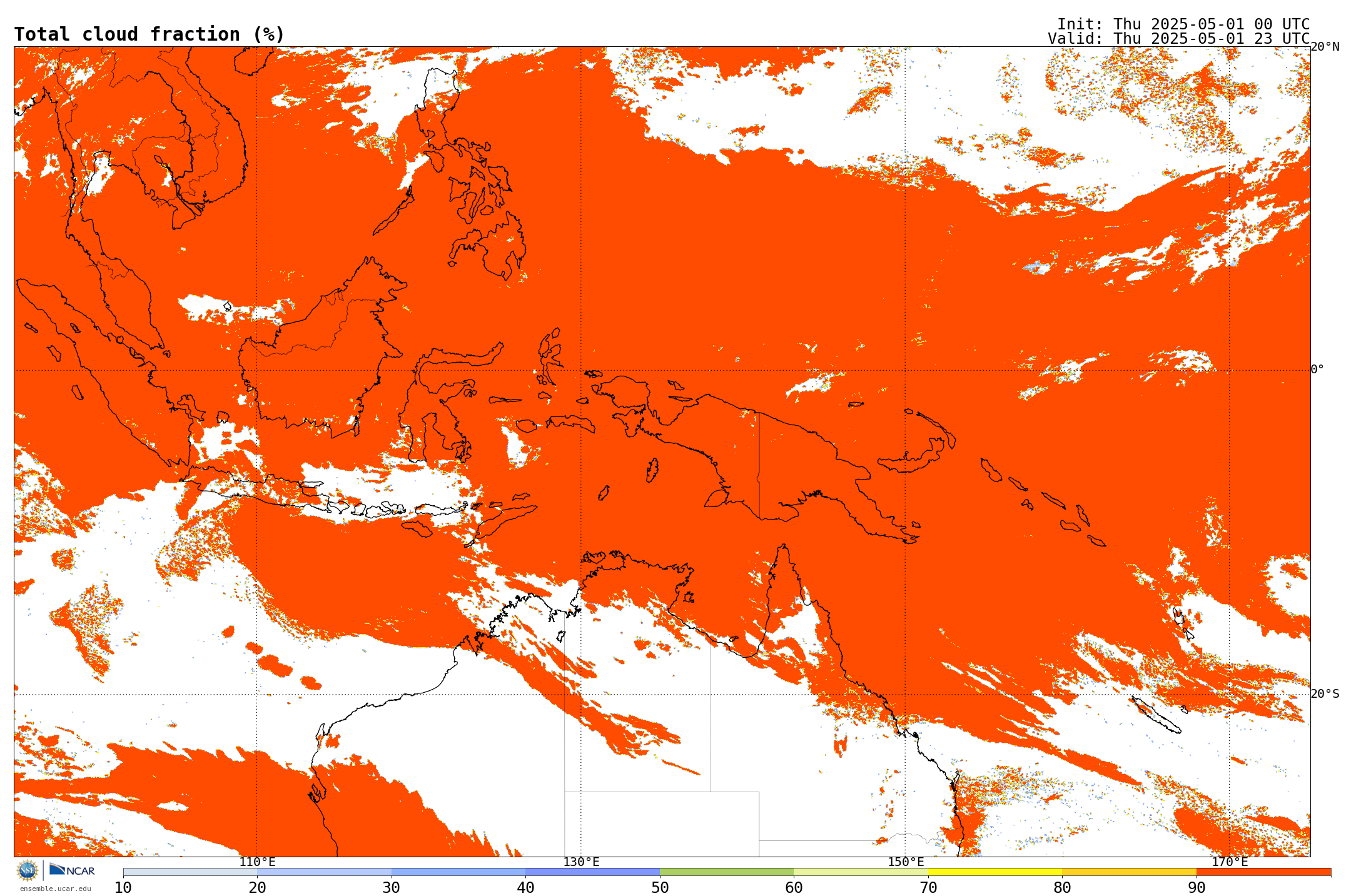
Task: Click the colorbar tick label 10
Action: [x=123, y=888]
